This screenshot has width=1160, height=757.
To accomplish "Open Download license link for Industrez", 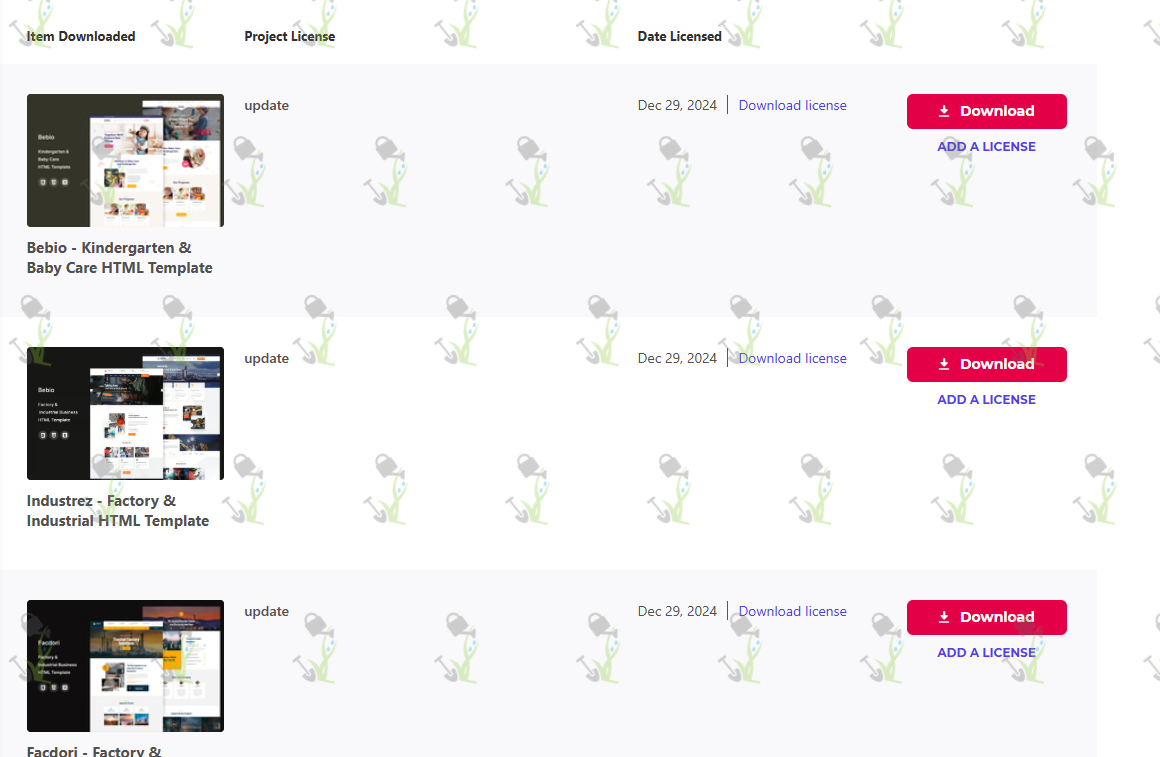I will 792,358.
